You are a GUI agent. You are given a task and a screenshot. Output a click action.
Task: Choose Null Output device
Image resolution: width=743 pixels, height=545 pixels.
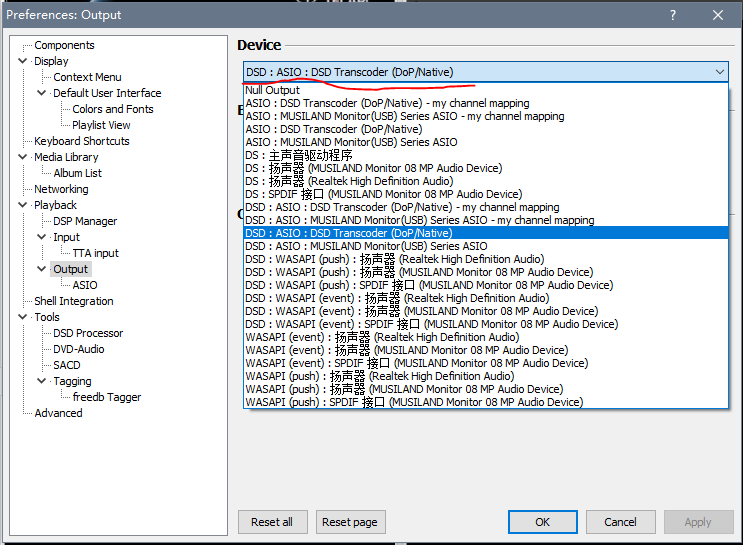coord(486,90)
